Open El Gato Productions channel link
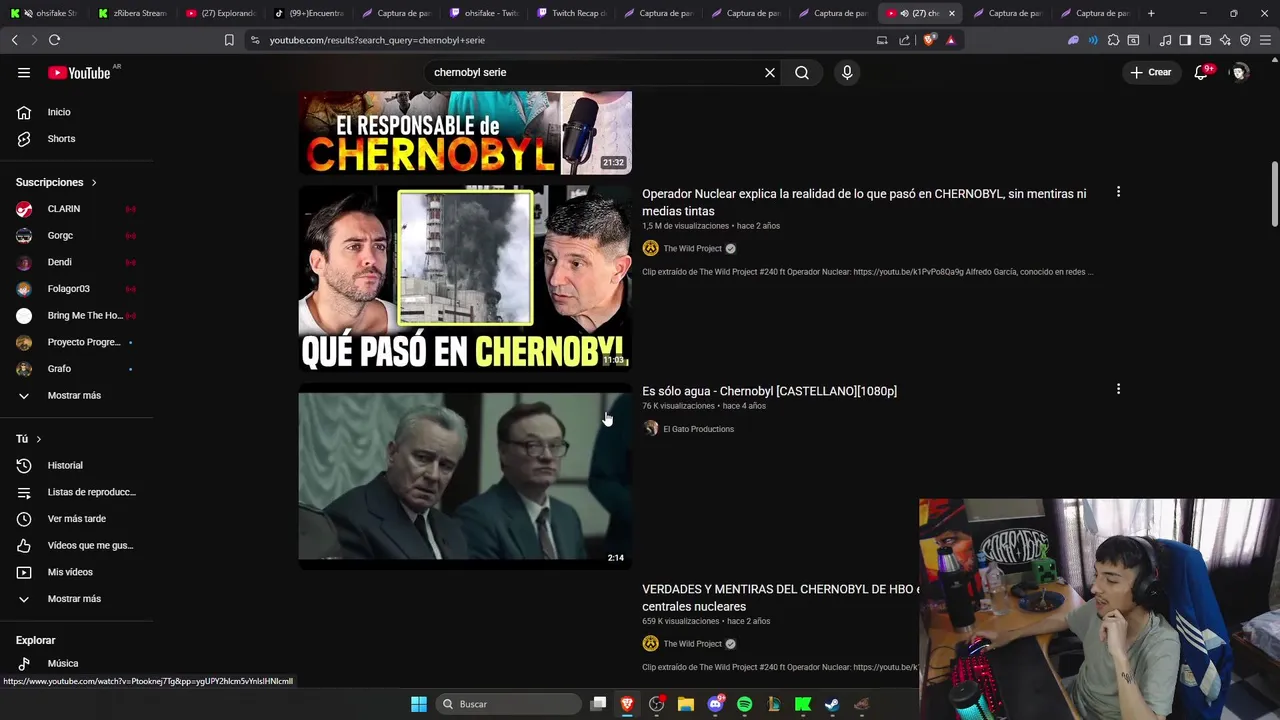The width and height of the screenshot is (1280, 720). (698, 429)
